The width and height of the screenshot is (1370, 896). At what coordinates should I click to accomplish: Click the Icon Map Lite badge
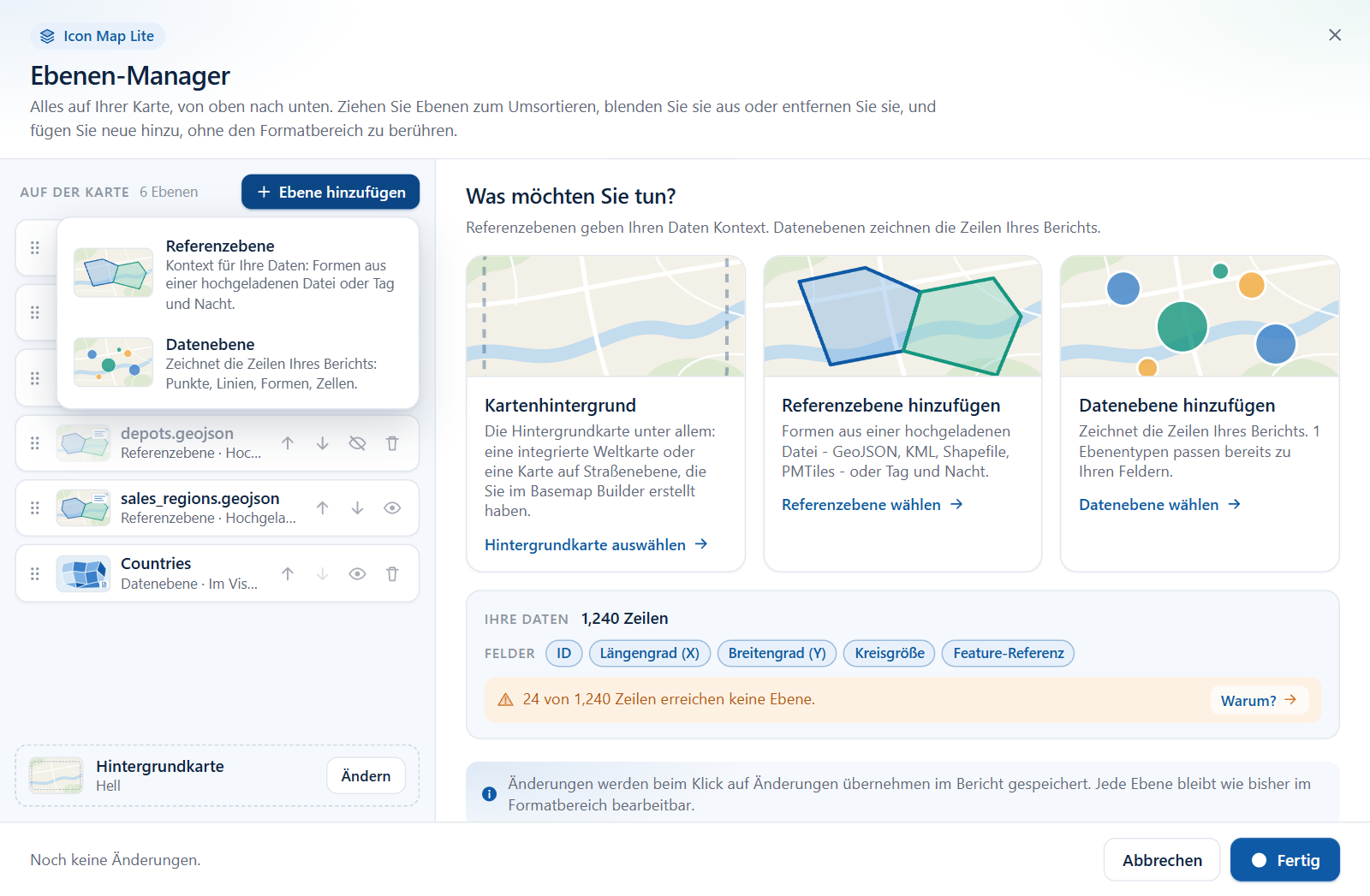(x=98, y=36)
